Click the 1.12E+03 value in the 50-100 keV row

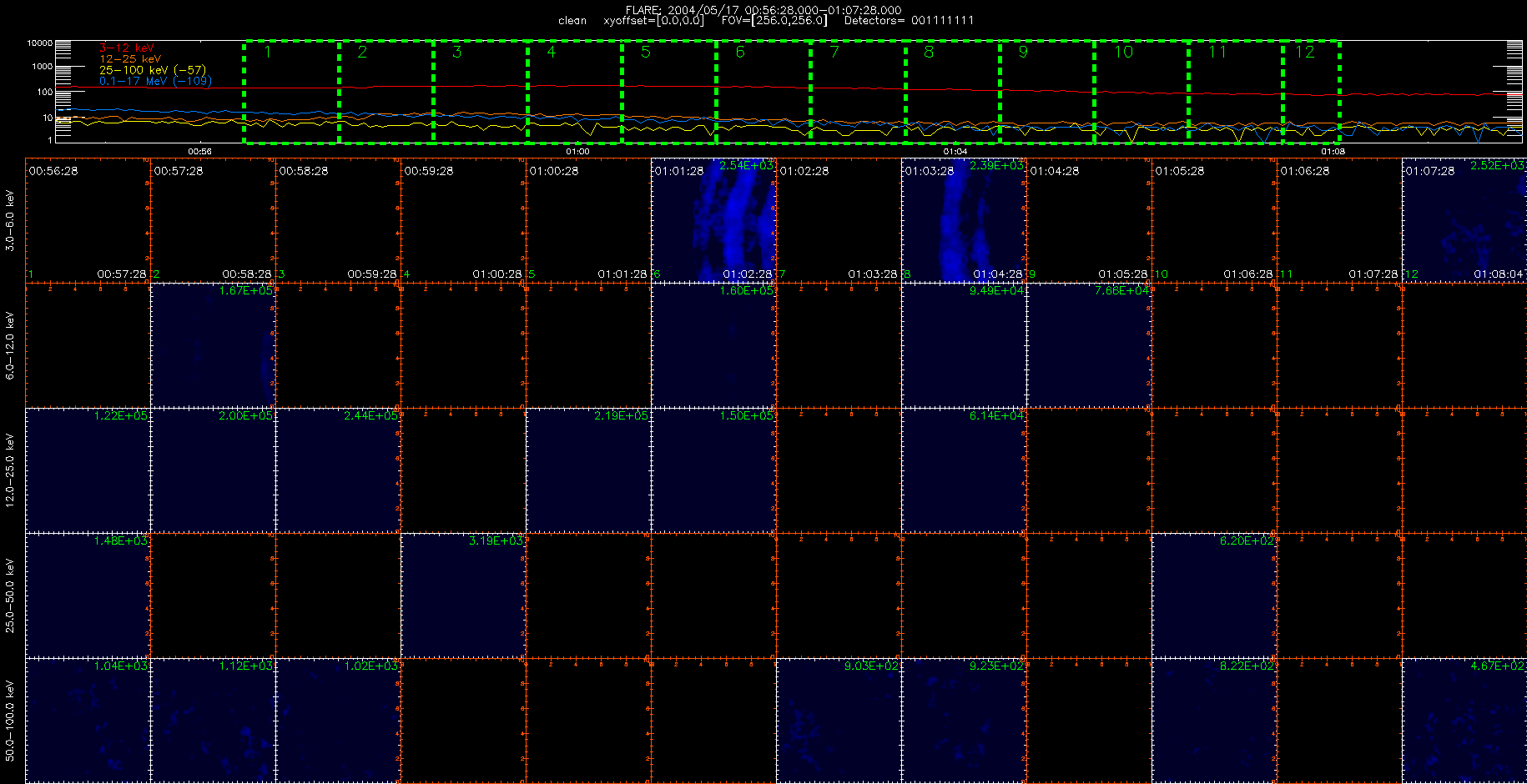[245, 666]
